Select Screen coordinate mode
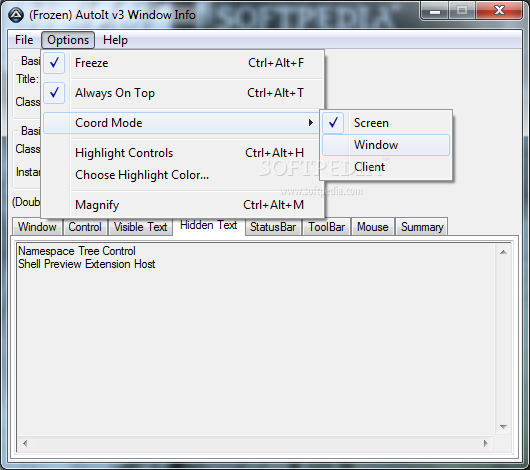 coord(386,123)
